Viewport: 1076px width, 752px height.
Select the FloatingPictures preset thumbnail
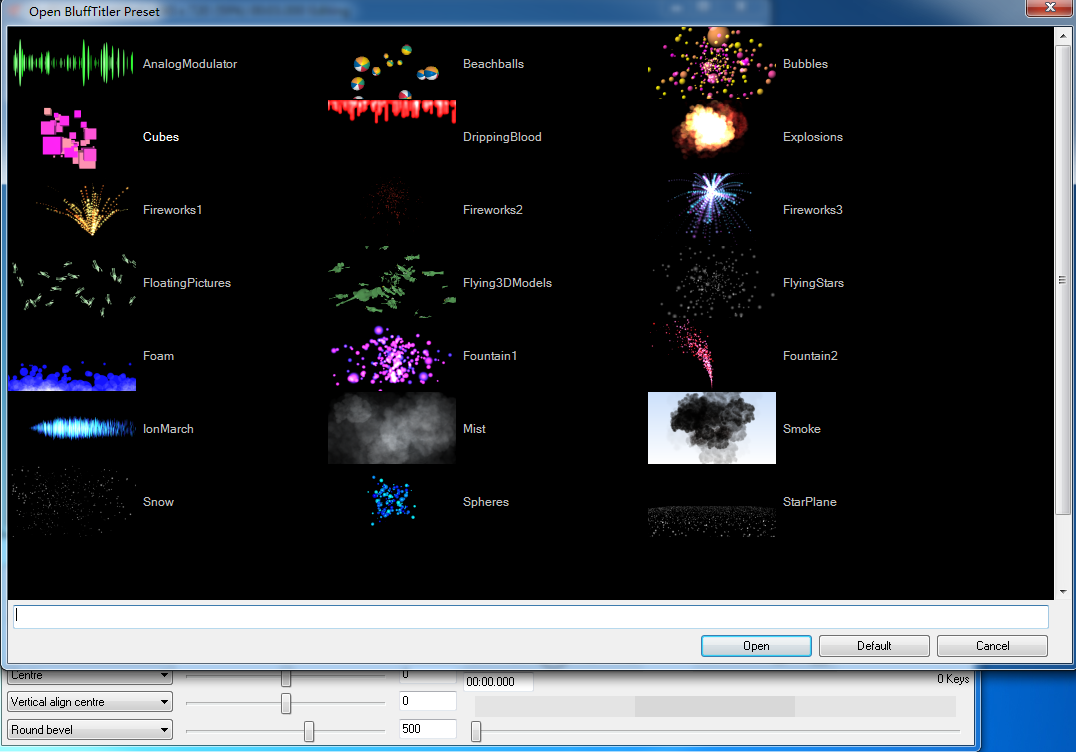click(72, 283)
